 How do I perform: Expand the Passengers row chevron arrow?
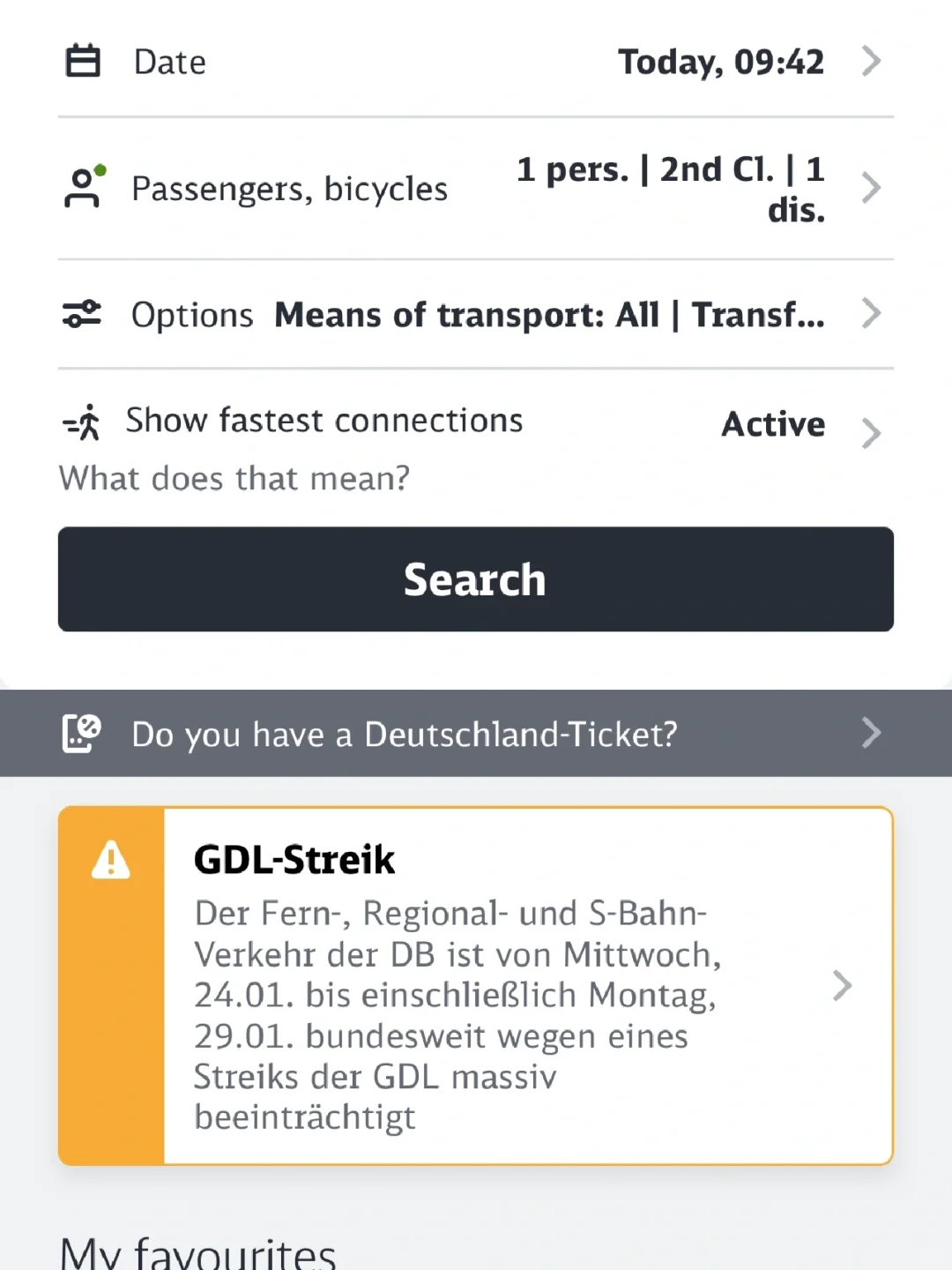tap(871, 188)
